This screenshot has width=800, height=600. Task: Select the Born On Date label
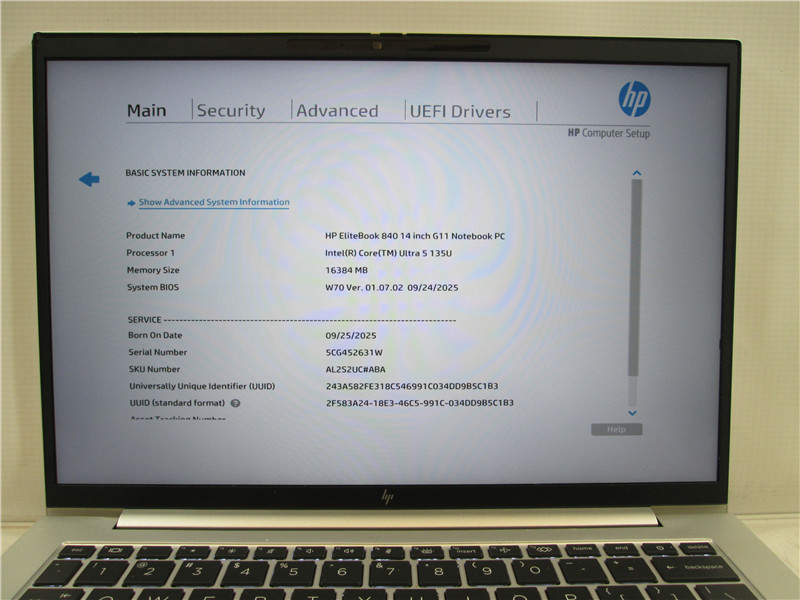(x=155, y=335)
